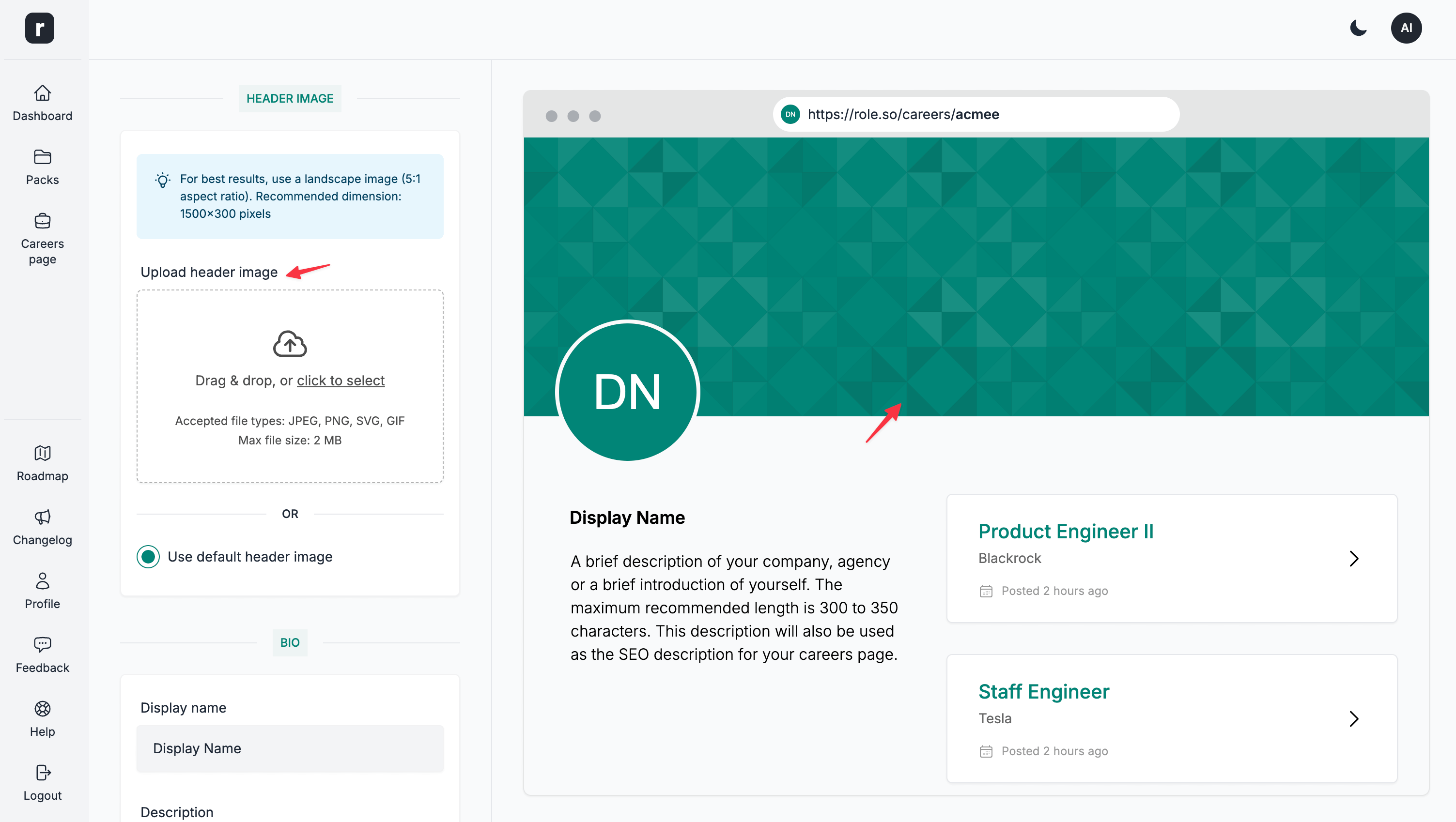1456x822 pixels.
Task: Open the AI user avatar menu
Action: (1406, 28)
